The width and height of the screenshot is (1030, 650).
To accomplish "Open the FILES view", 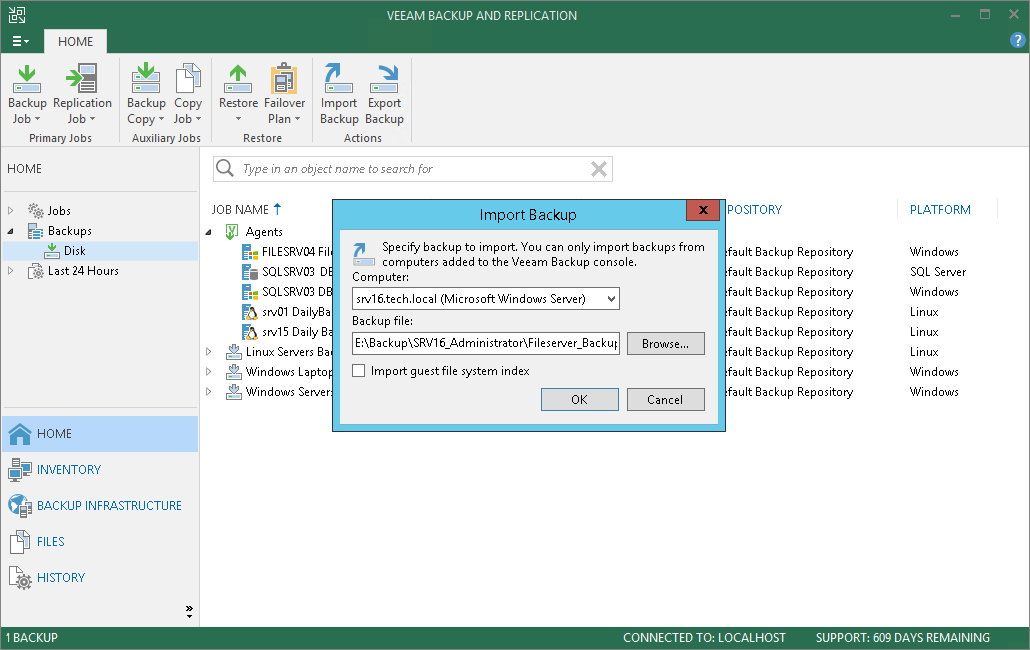I will (100, 542).
